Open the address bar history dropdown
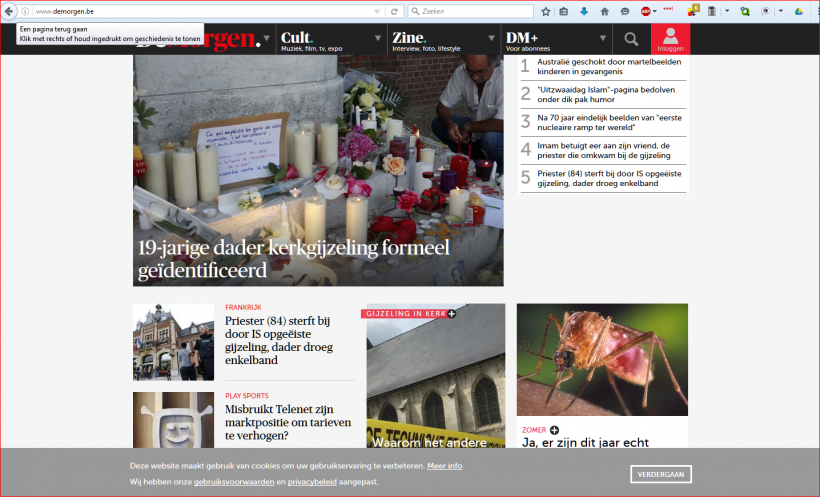Screen dimensions: 820x497 point(377,11)
